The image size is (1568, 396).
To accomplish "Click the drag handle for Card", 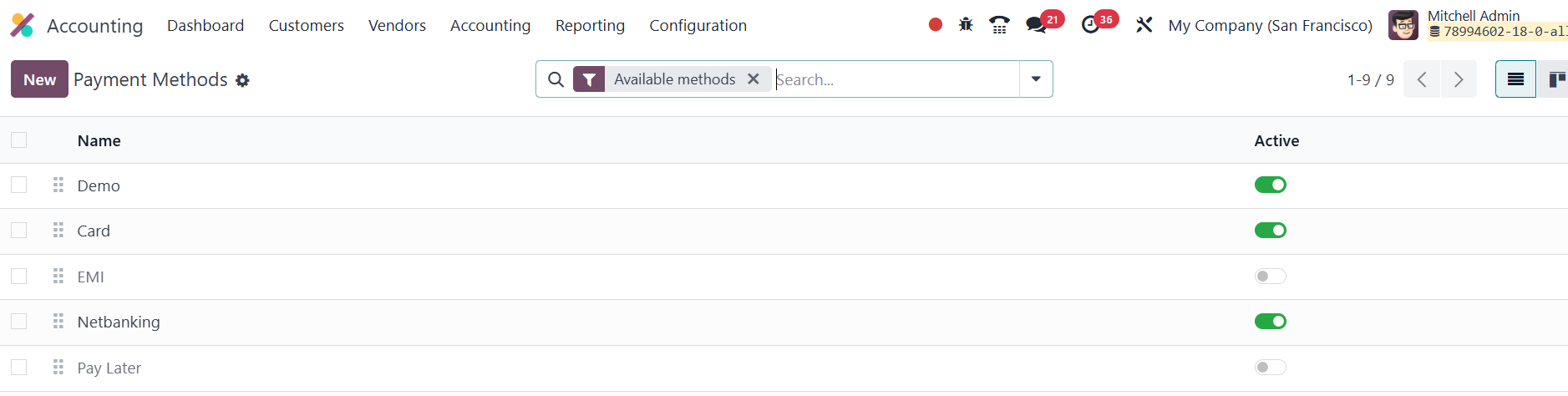I will 58,231.
